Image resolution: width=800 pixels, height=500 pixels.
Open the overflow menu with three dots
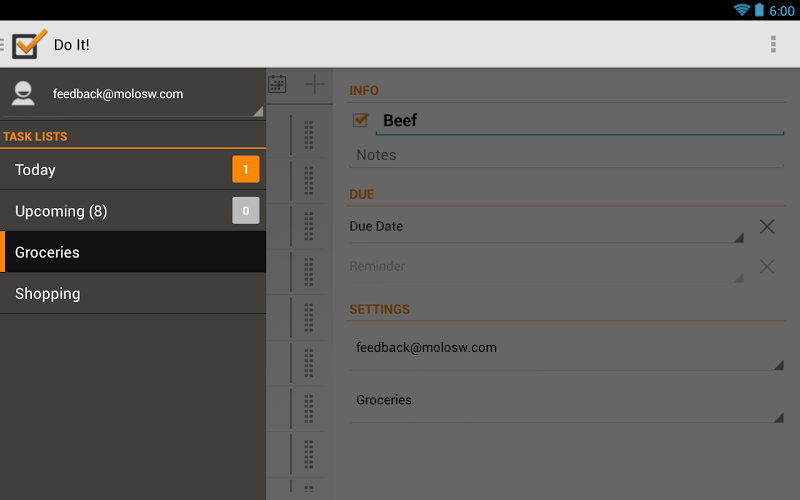773,44
